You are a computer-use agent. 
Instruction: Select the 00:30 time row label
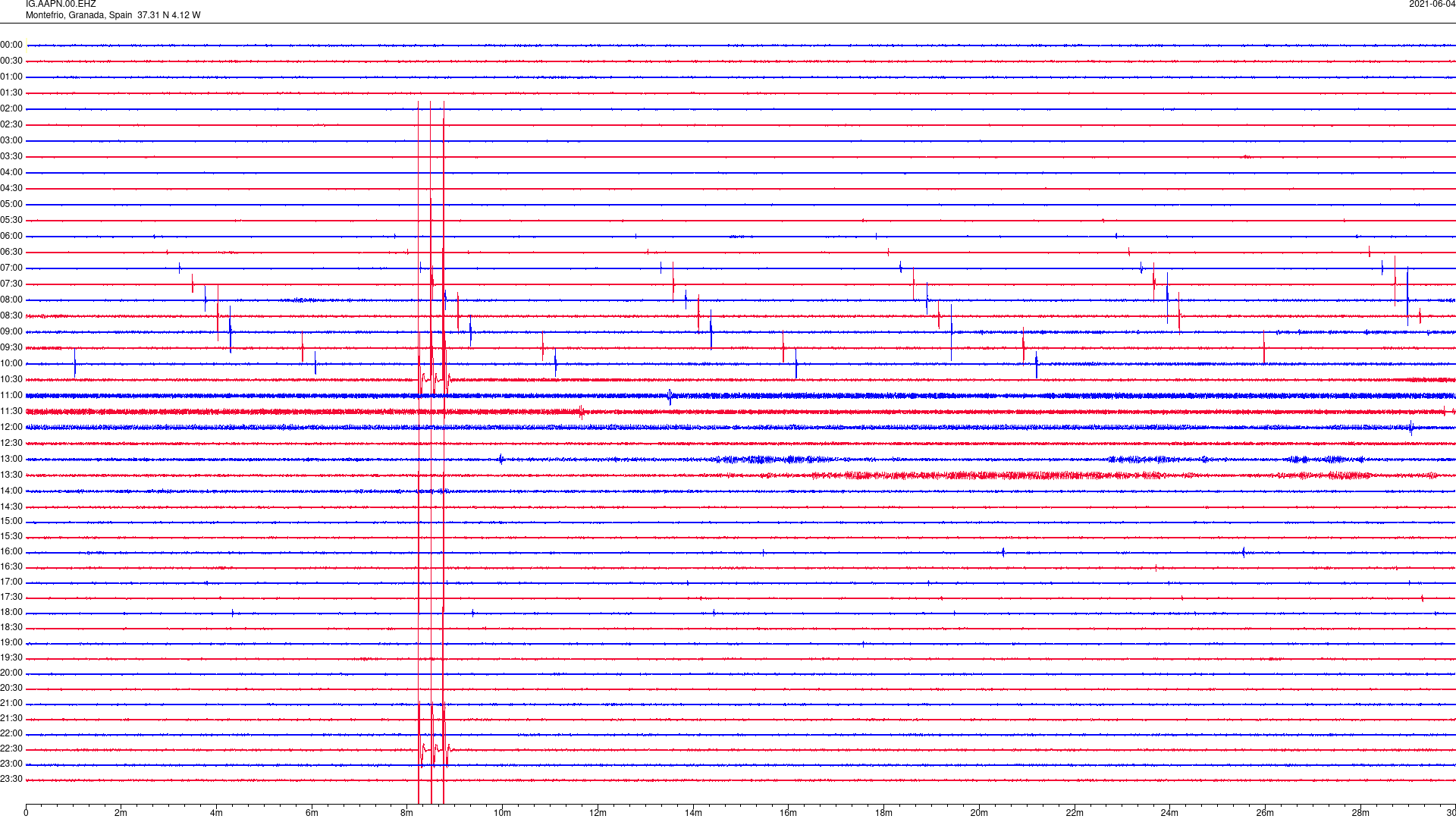(x=11, y=61)
